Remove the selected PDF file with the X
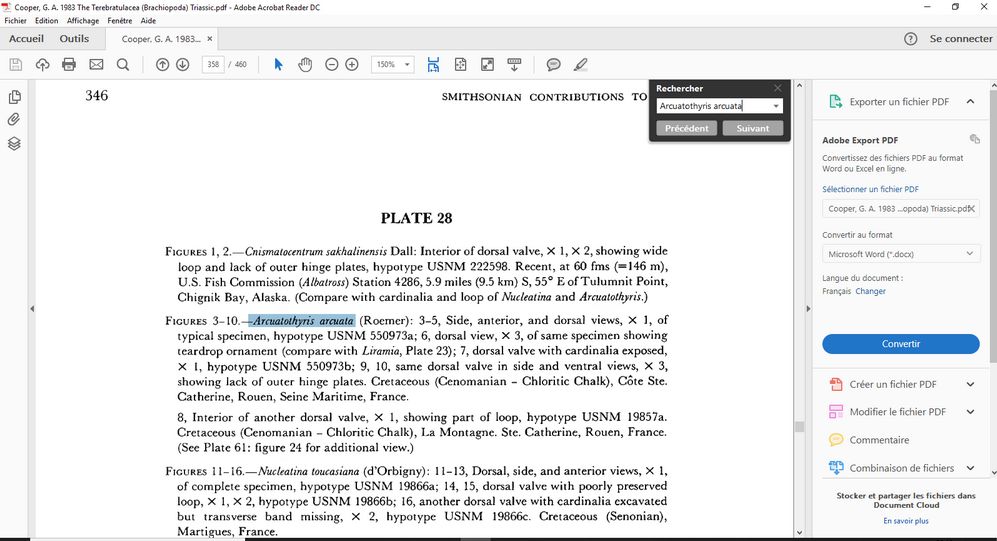This screenshot has width=997, height=541. [x=971, y=209]
